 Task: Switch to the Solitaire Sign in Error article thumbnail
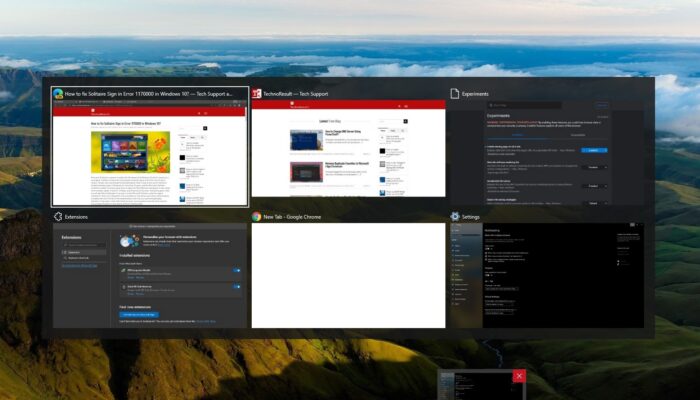[149, 150]
